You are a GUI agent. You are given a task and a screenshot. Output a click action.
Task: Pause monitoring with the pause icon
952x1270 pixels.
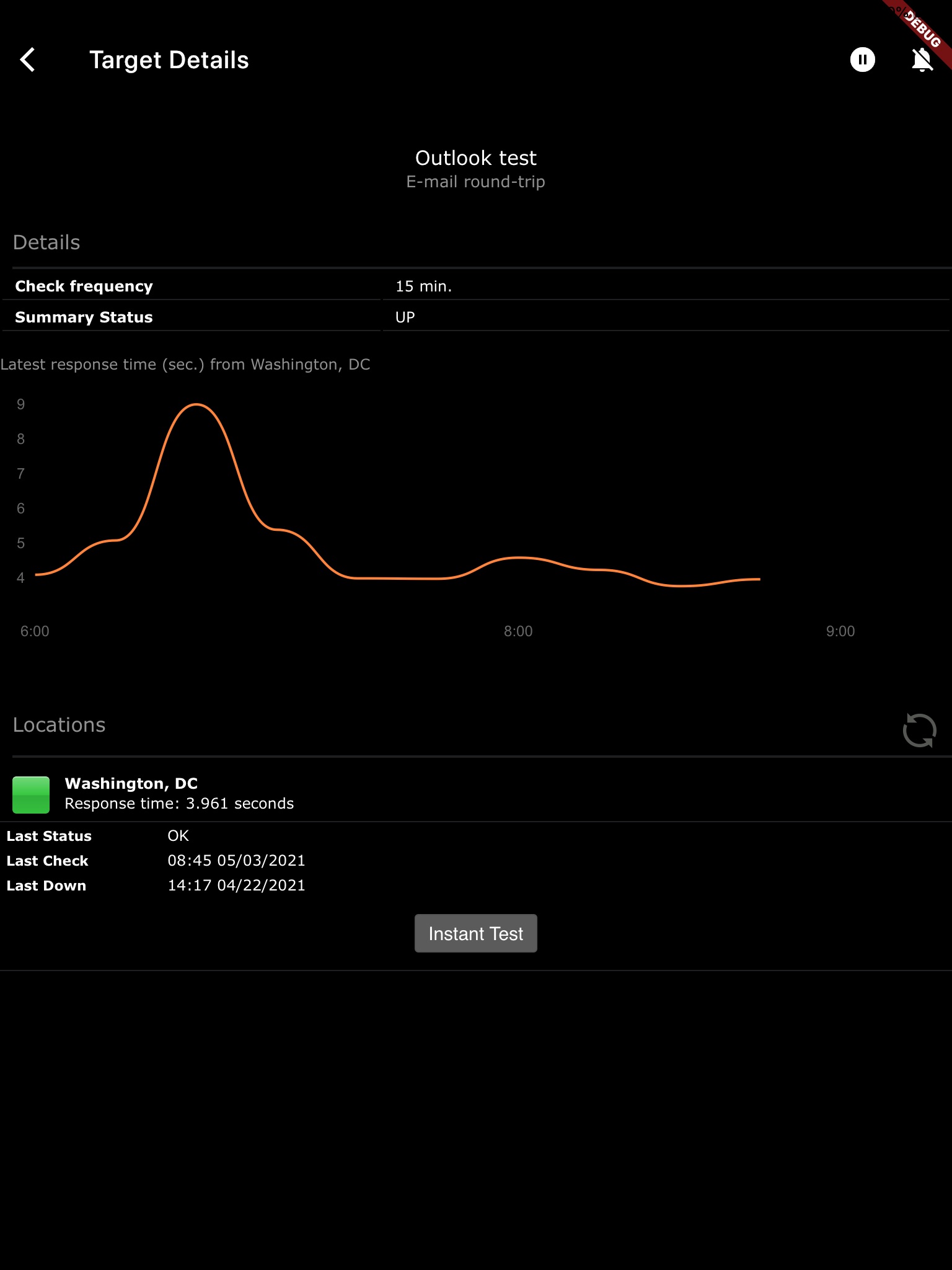862,60
